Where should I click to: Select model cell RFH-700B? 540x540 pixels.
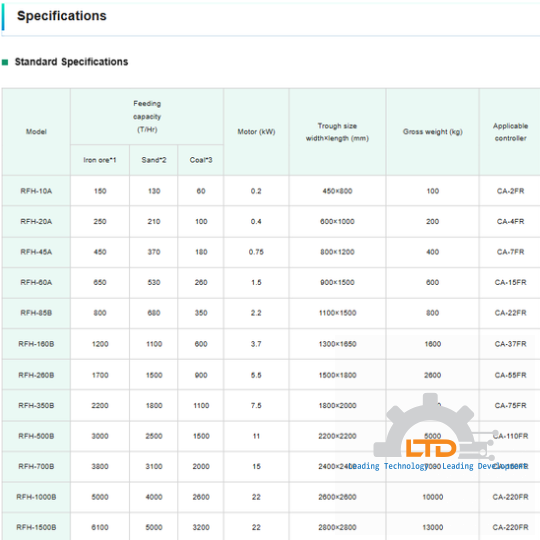(36, 466)
